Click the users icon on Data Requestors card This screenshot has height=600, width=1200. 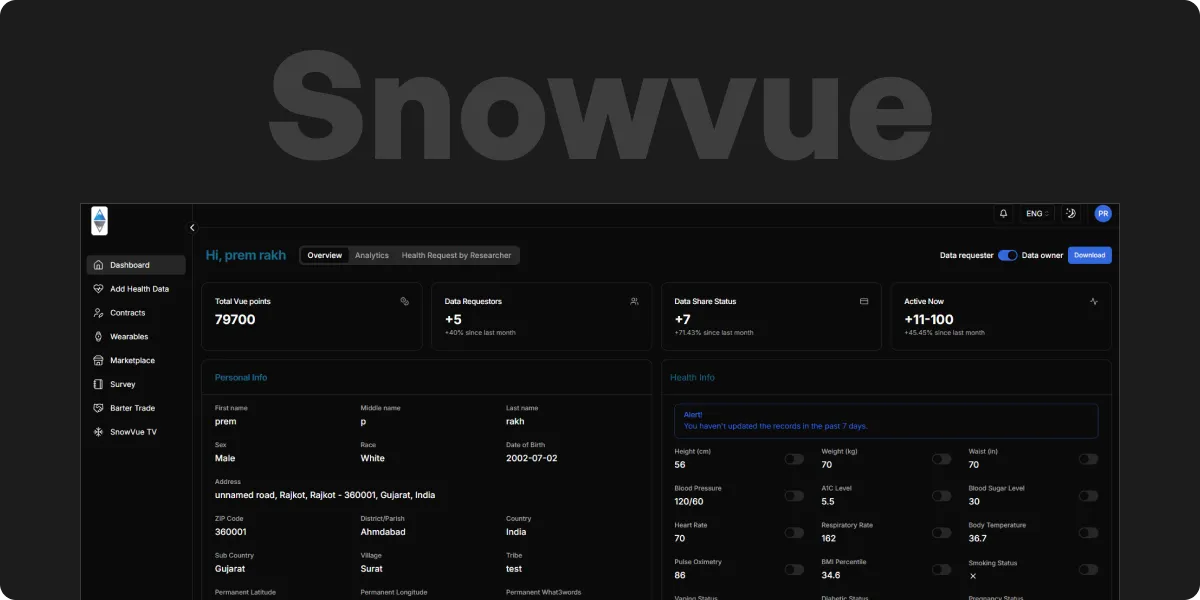[x=634, y=301]
